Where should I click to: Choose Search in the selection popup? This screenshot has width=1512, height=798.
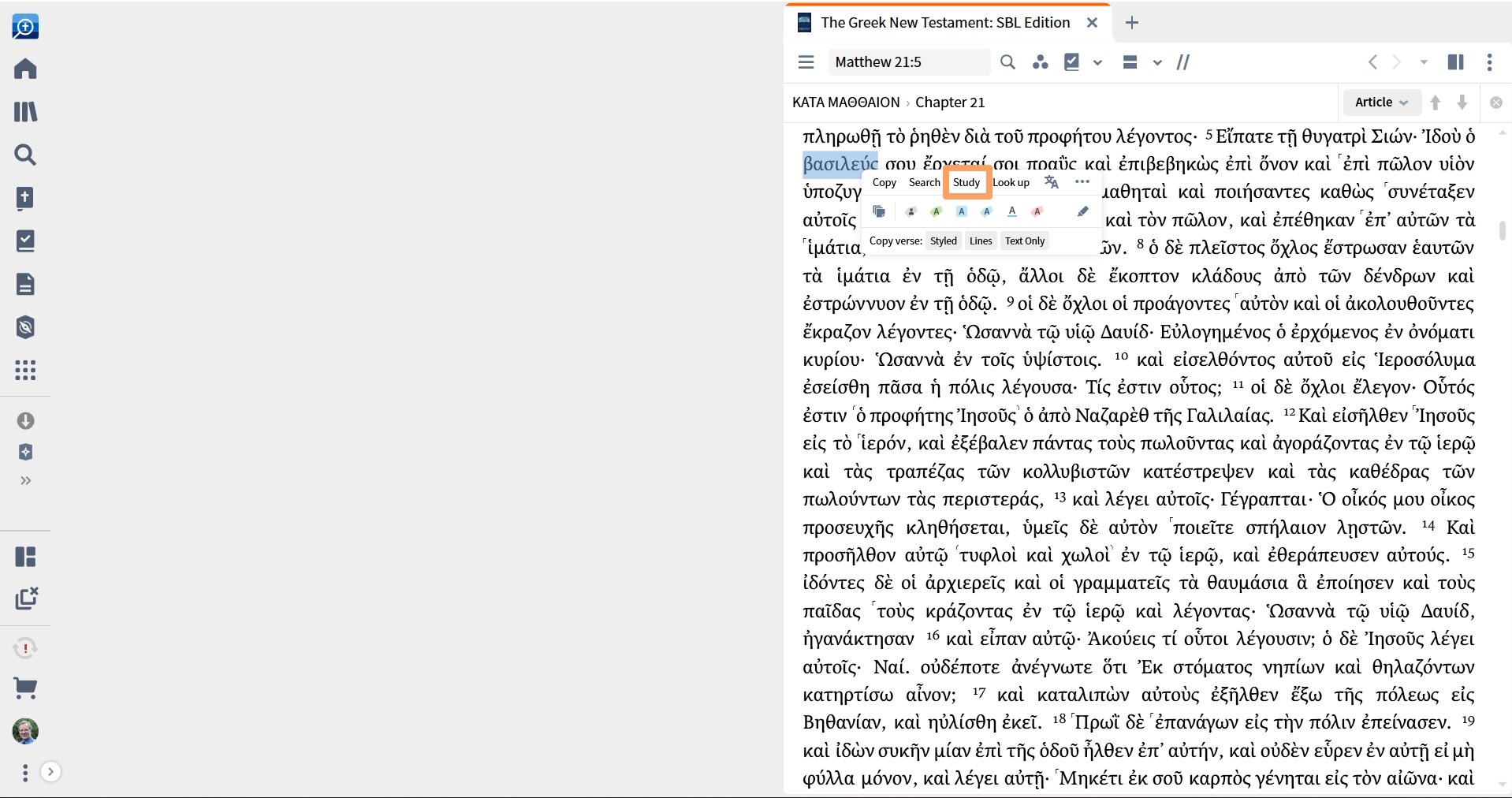925,182
